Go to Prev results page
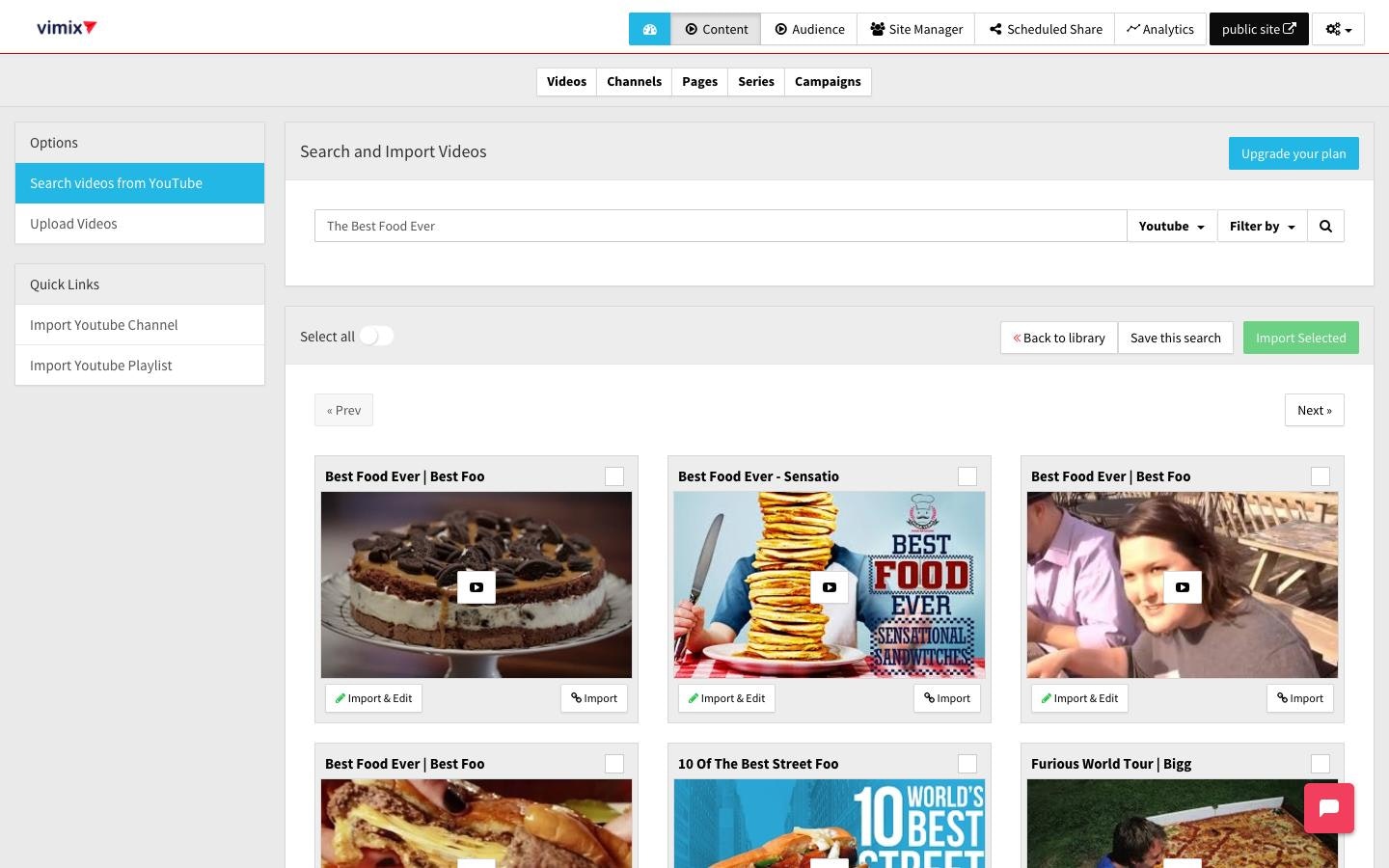Screen dimensions: 1389x868 [343, 410]
